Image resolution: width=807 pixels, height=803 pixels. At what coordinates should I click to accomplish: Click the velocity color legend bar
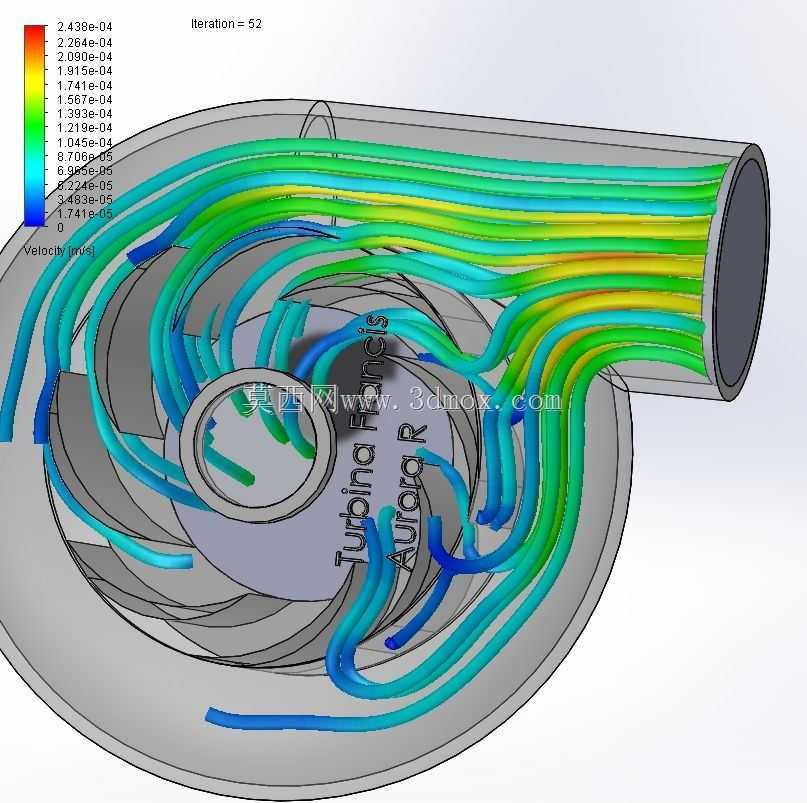pos(34,125)
